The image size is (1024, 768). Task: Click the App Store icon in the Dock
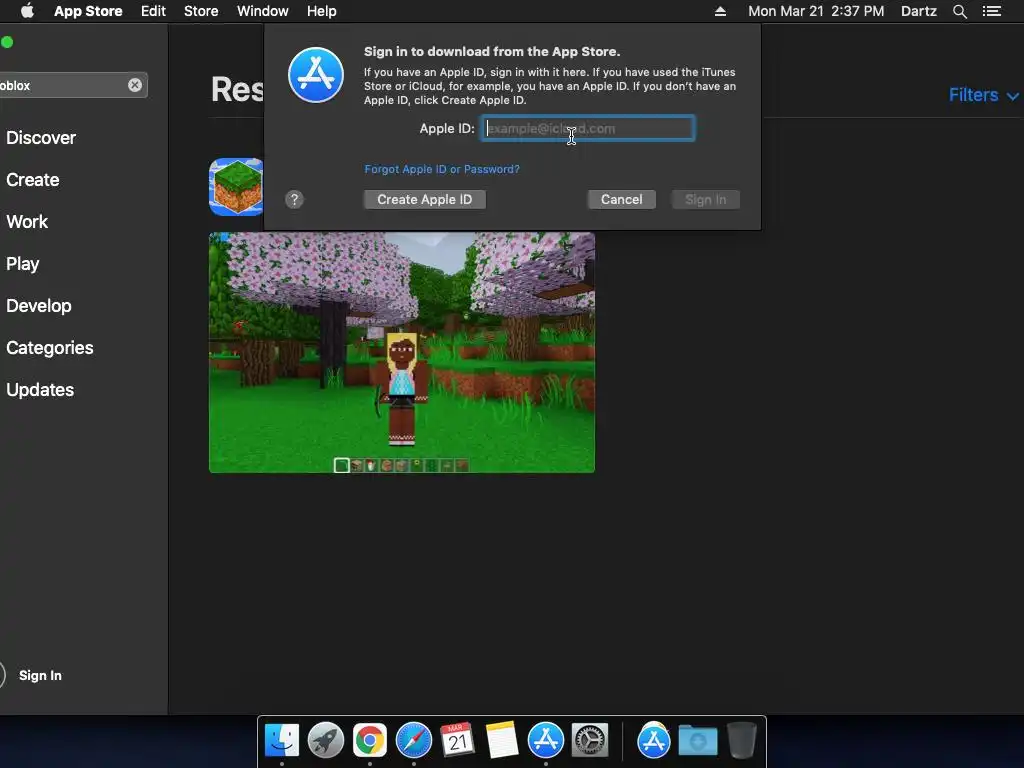(545, 741)
